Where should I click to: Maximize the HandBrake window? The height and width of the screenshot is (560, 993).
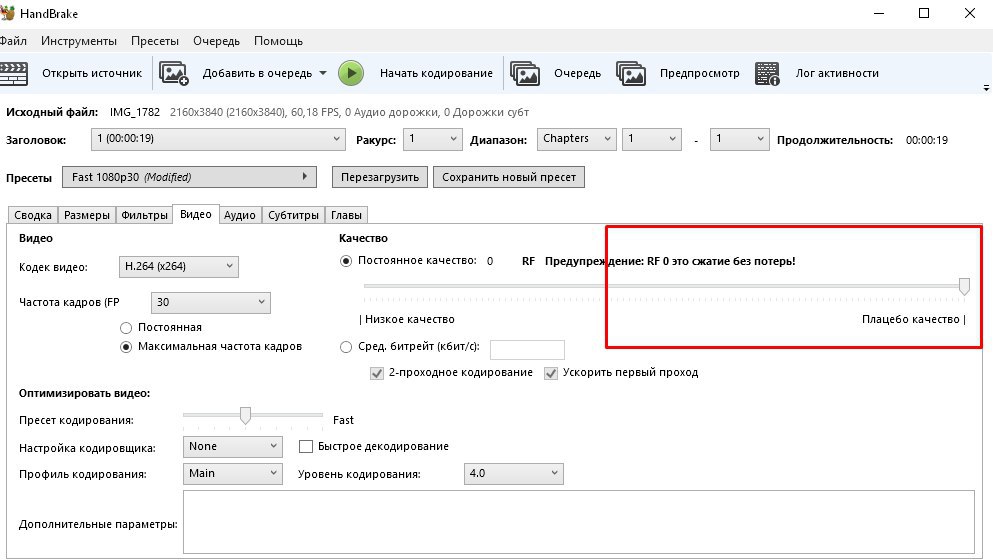coord(924,13)
